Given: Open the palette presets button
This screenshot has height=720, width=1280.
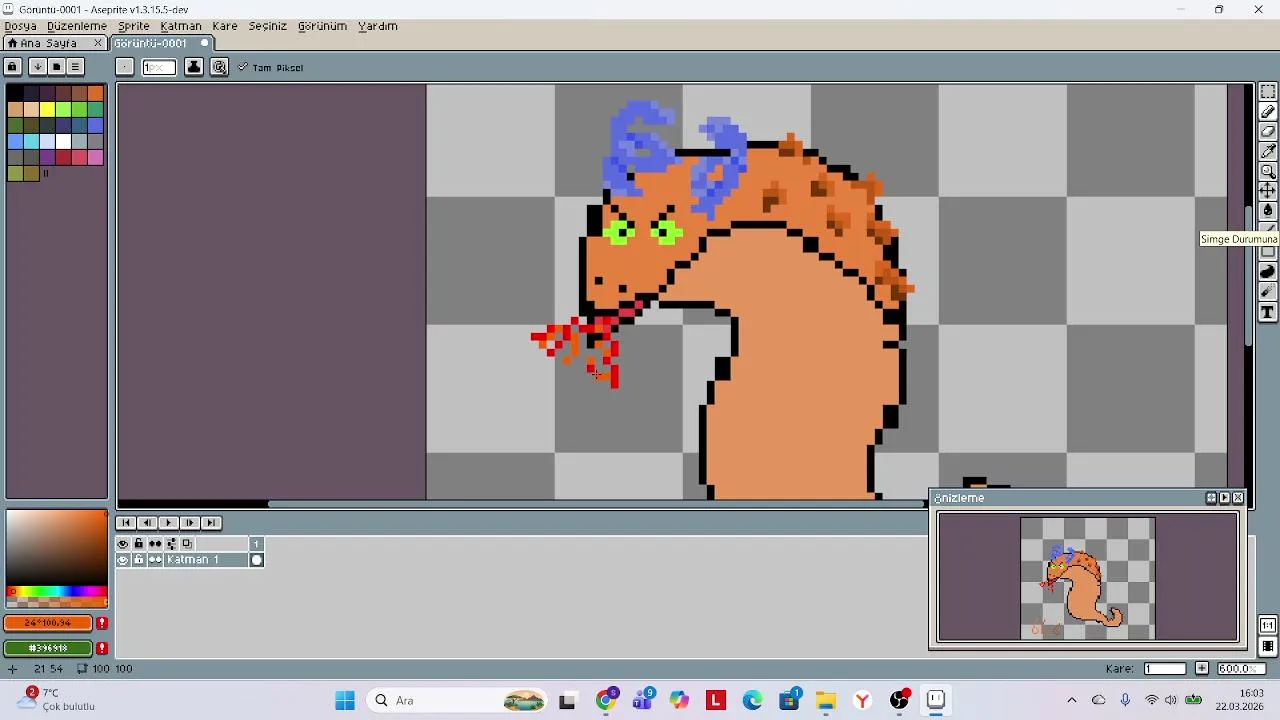Looking at the screenshot, I should click(56, 67).
